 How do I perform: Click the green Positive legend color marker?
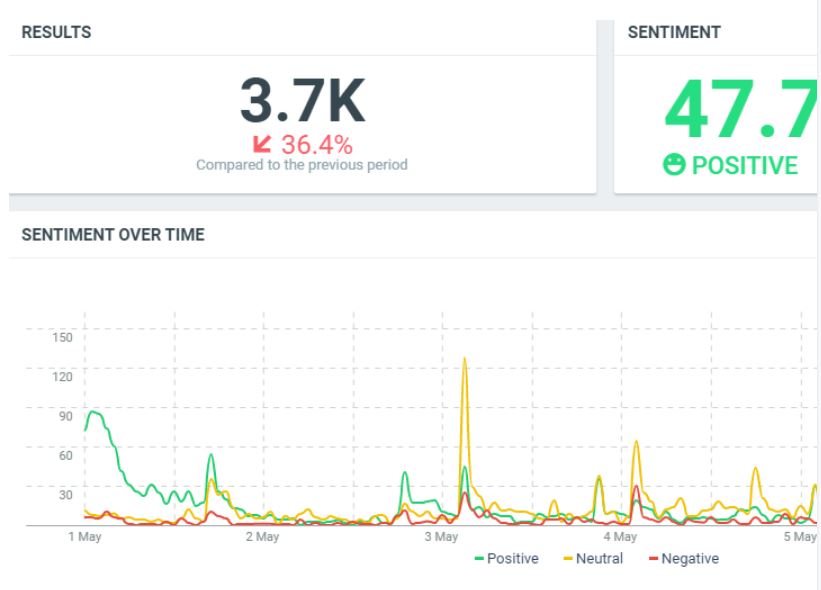(479, 559)
